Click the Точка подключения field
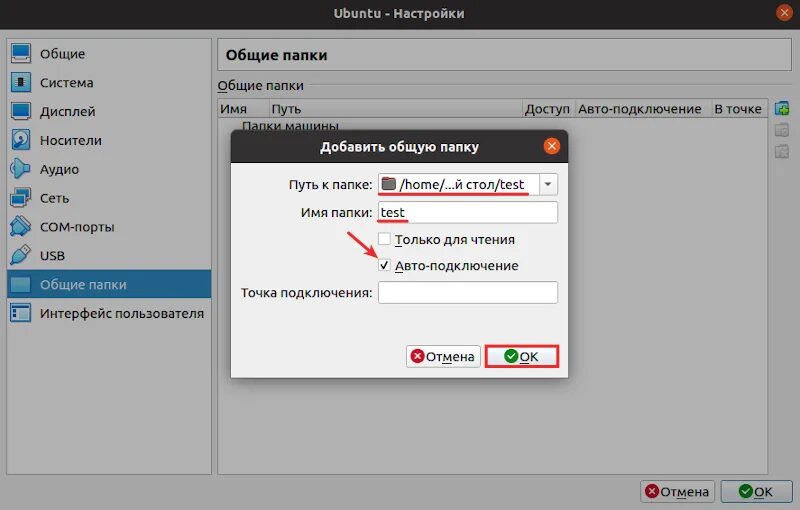The height and width of the screenshot is (510, 800). tap(468, 292)
